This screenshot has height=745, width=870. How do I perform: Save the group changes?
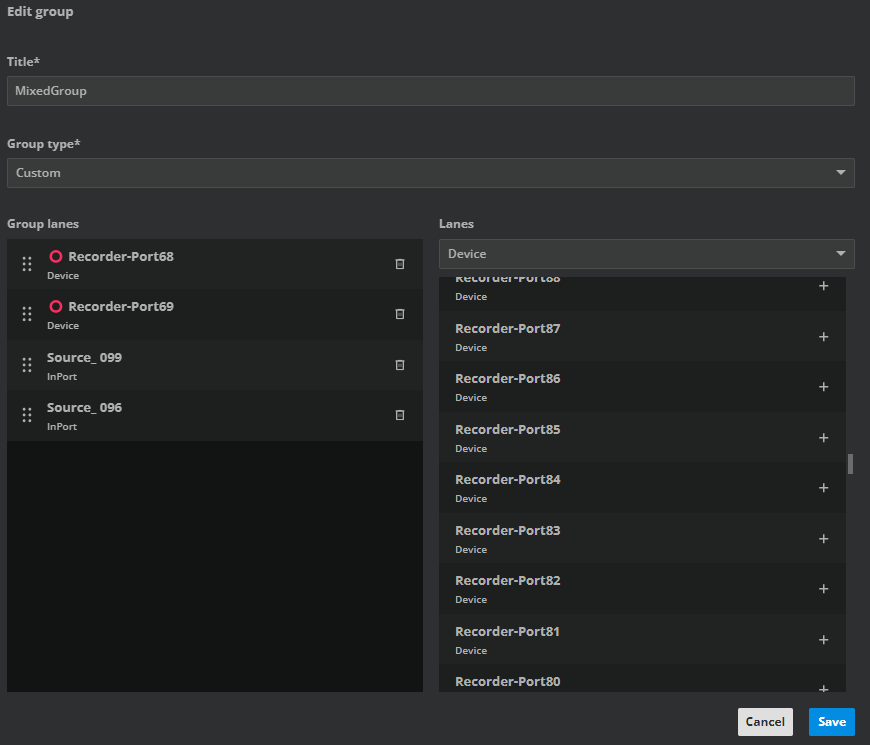[831, 722]
